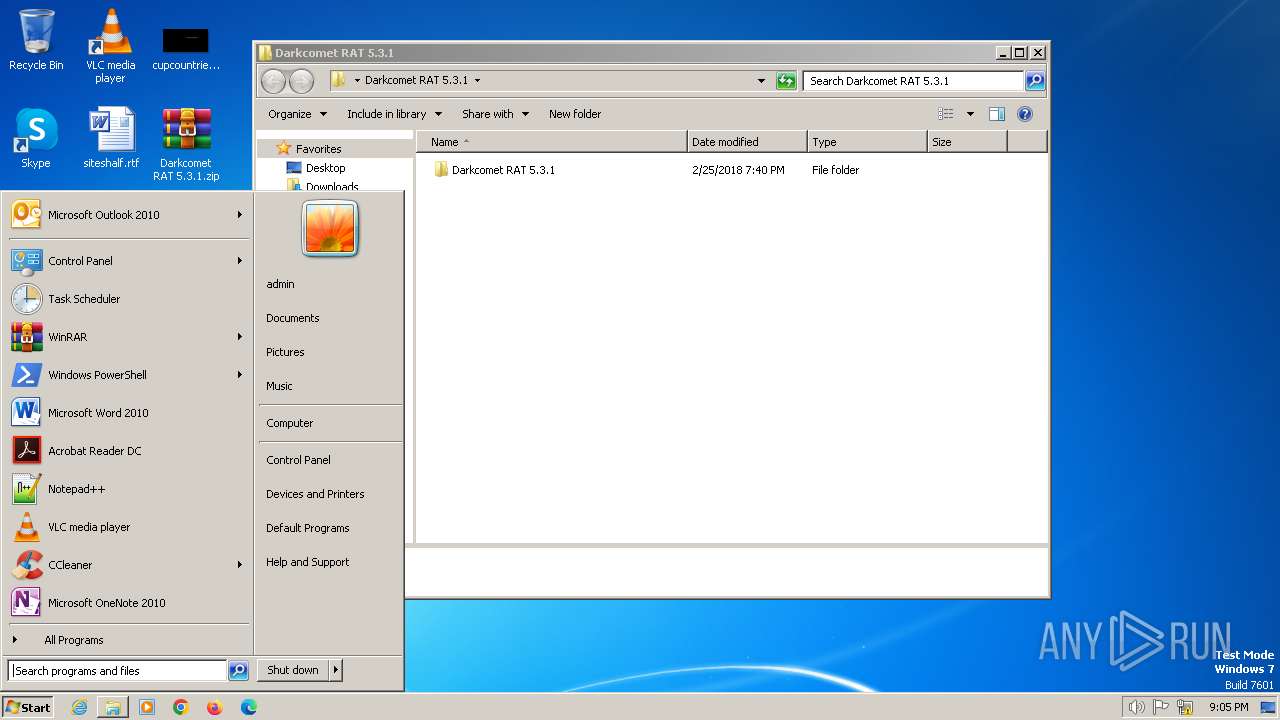Click Windows Media Player taskbar icon

[147, 707]
